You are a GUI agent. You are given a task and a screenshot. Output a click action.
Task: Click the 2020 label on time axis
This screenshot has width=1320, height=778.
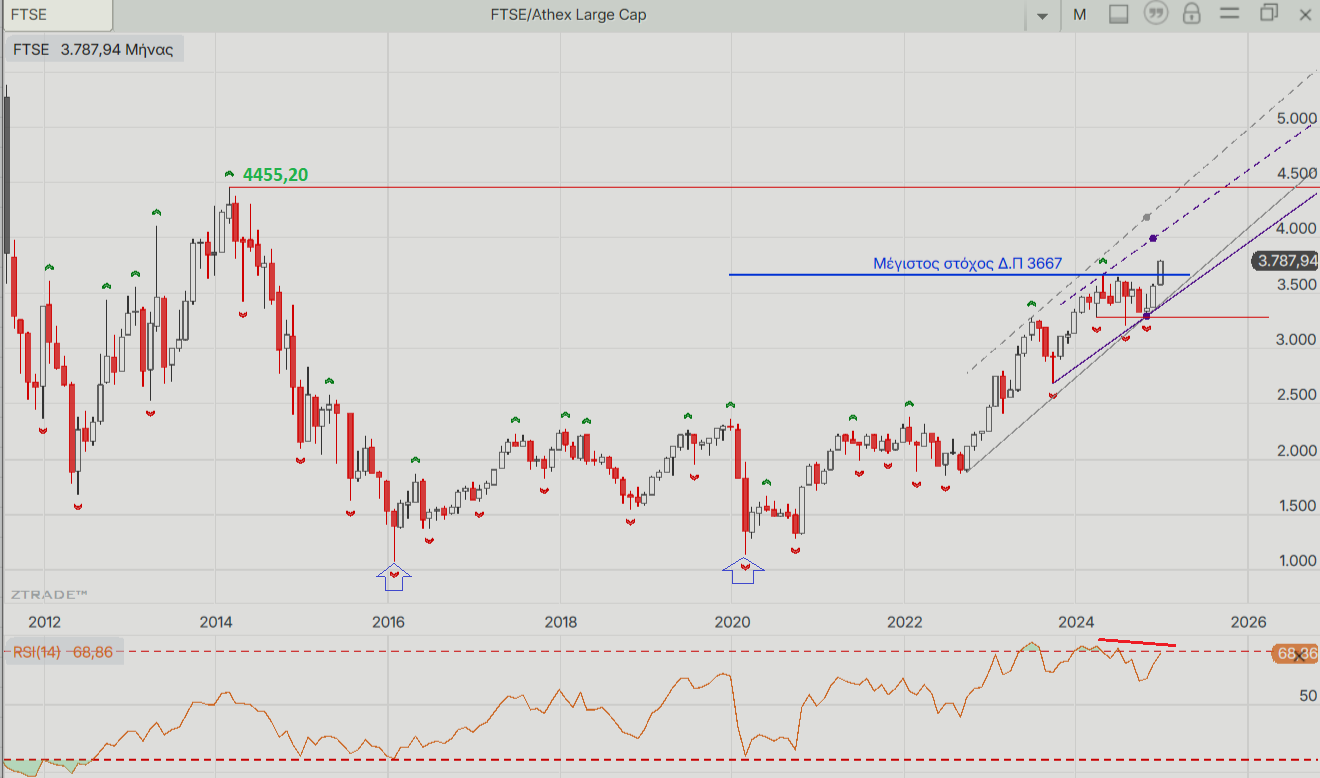(732, 621)
